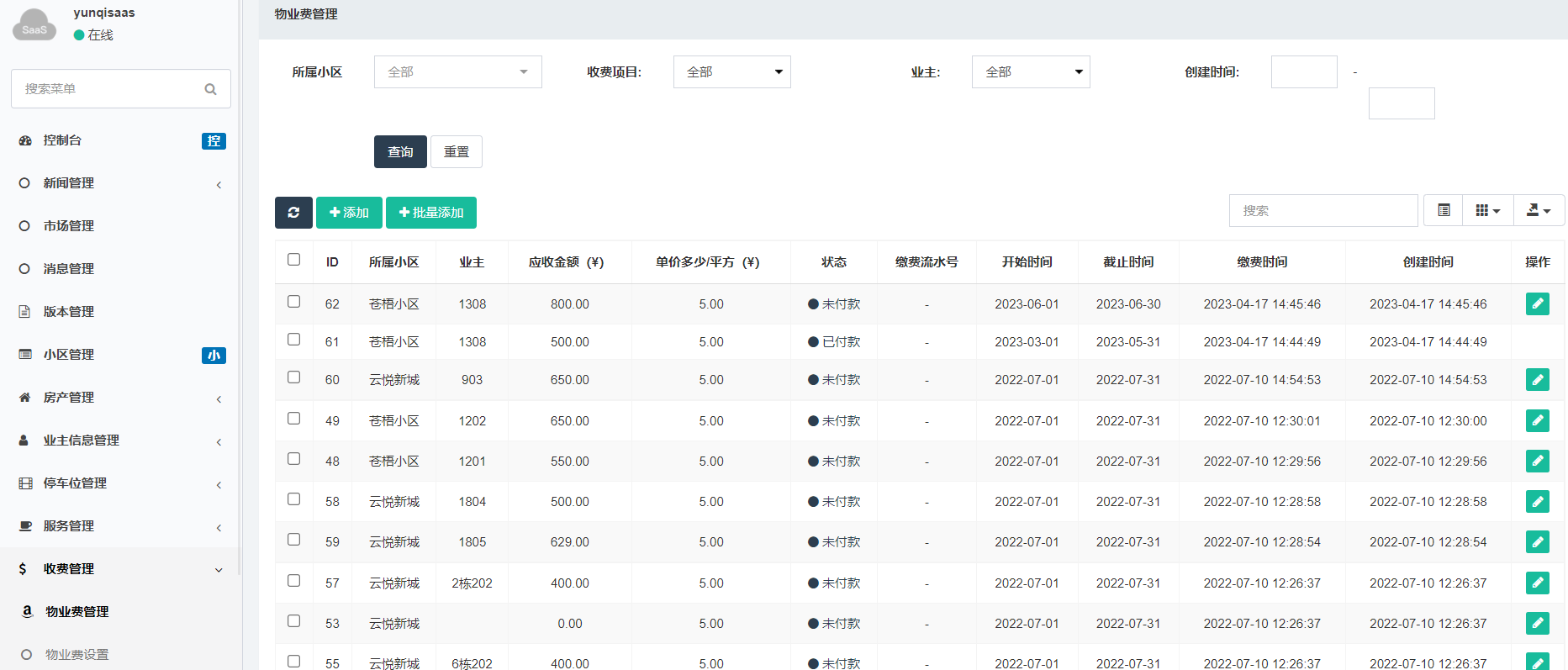1568x670 pixels.
Task: Open the 所属小区 dropdown filter
Action: (x=457, y=71)
